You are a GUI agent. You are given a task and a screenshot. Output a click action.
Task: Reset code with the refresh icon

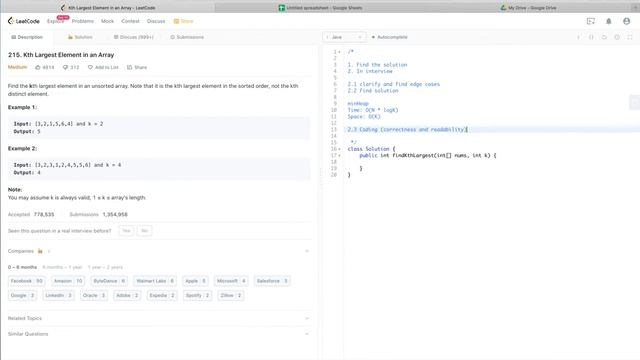[604, 37]
